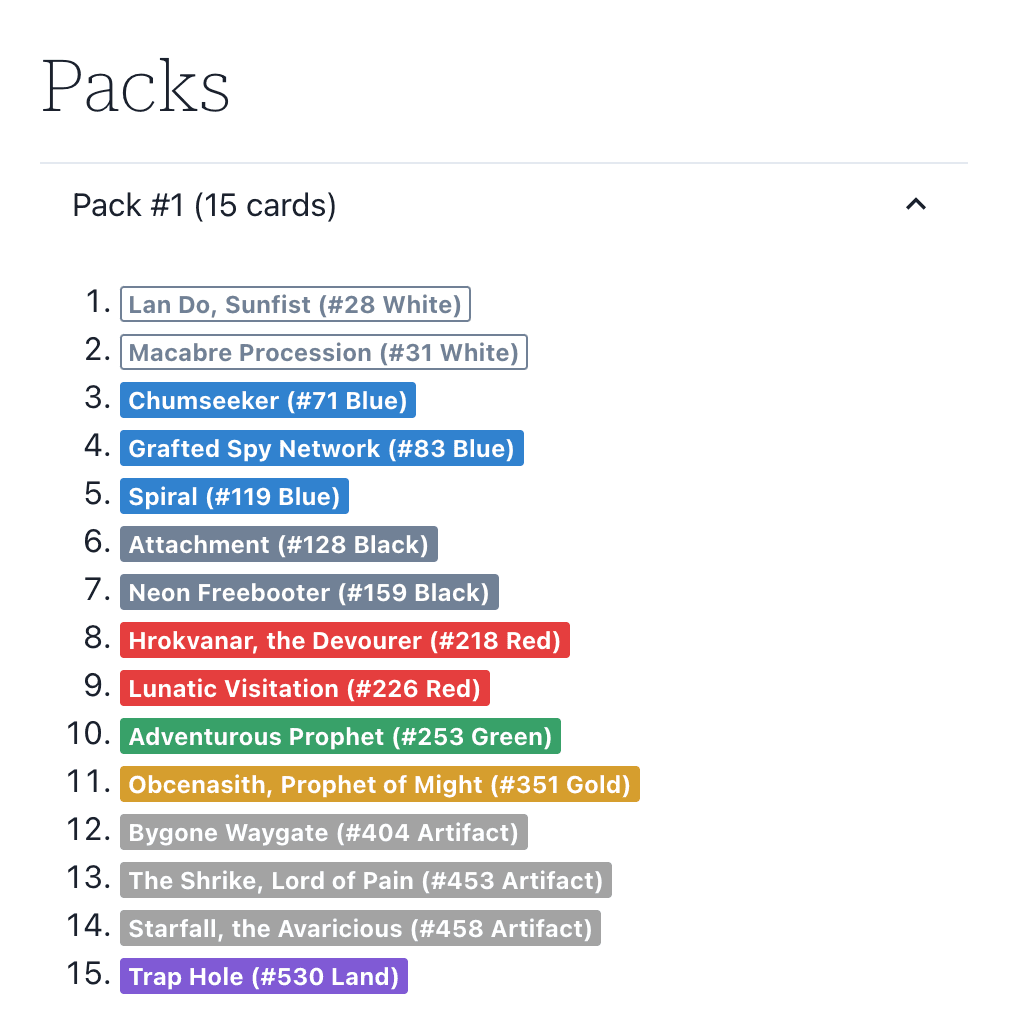Collapse Pack #1 with the chevron icon
Screen dimensions: 1032x1032
(915, 205)
